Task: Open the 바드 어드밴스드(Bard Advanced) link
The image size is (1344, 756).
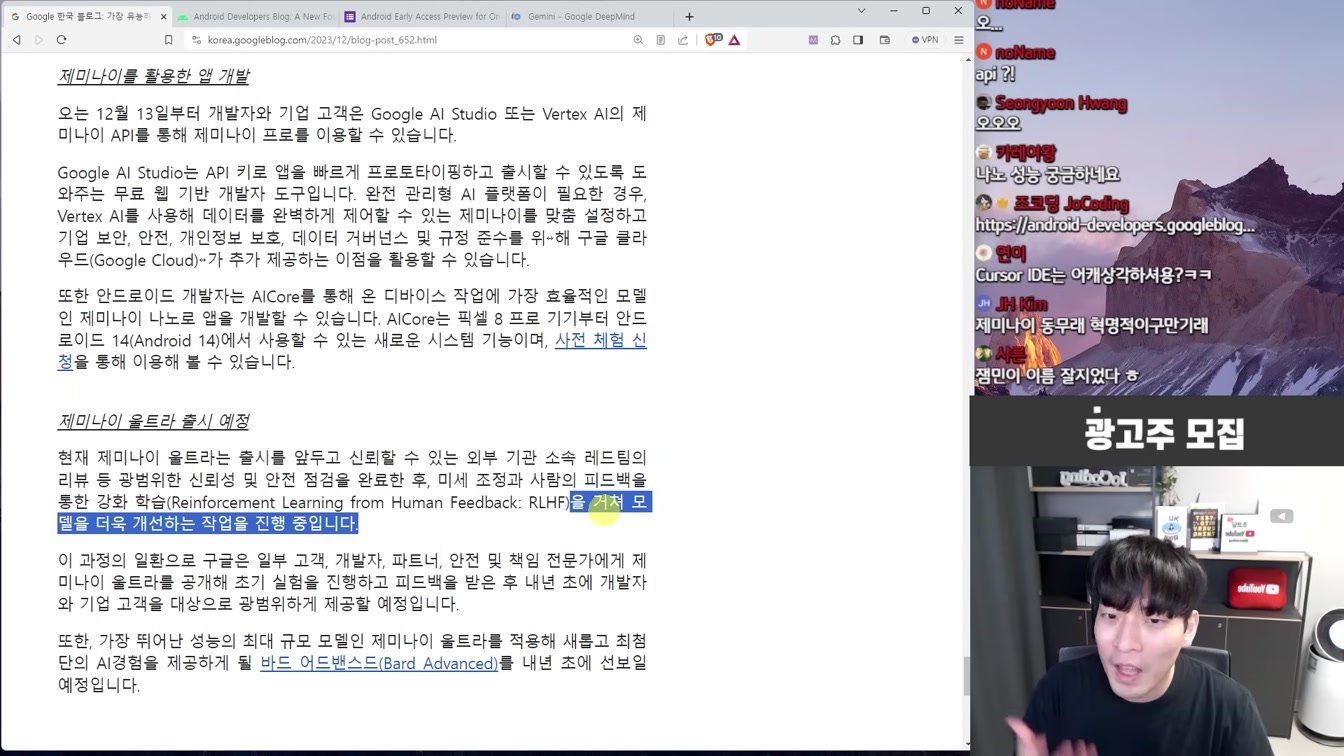Action: [x=379, y=663]
